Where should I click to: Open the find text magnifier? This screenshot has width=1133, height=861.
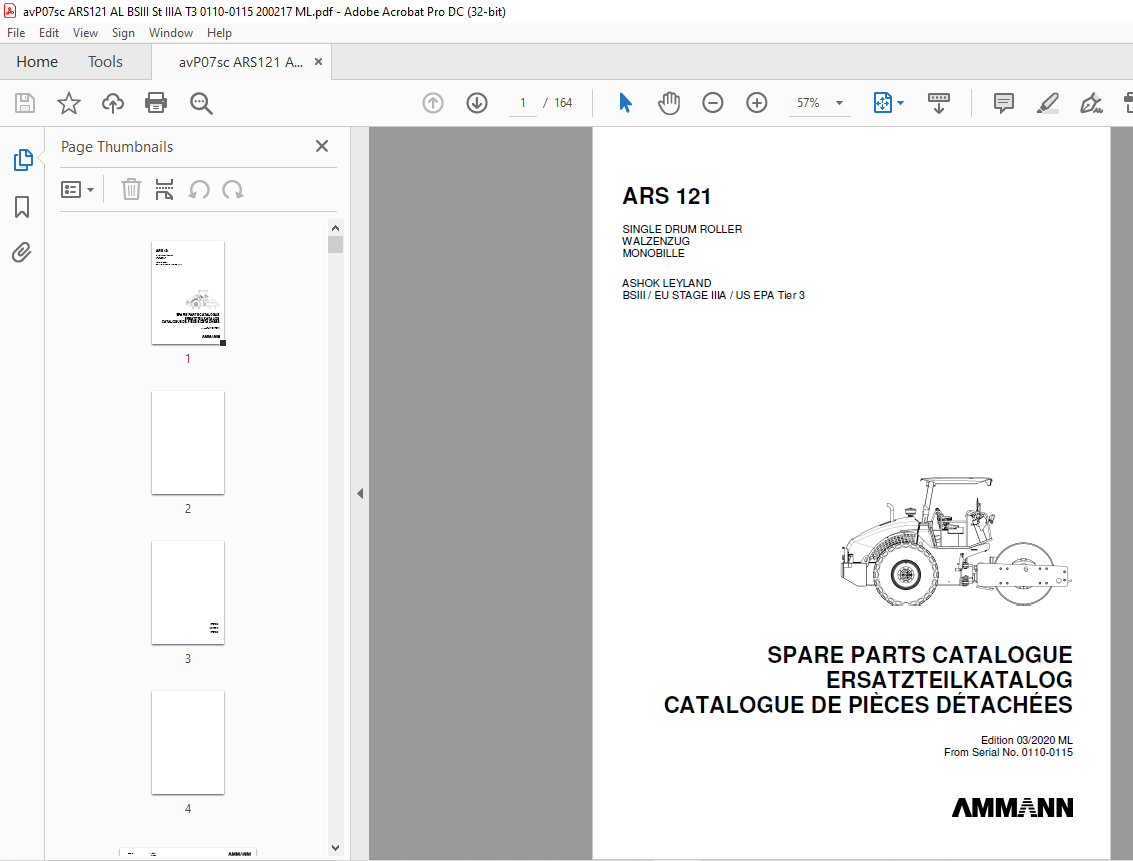(201, 103)
